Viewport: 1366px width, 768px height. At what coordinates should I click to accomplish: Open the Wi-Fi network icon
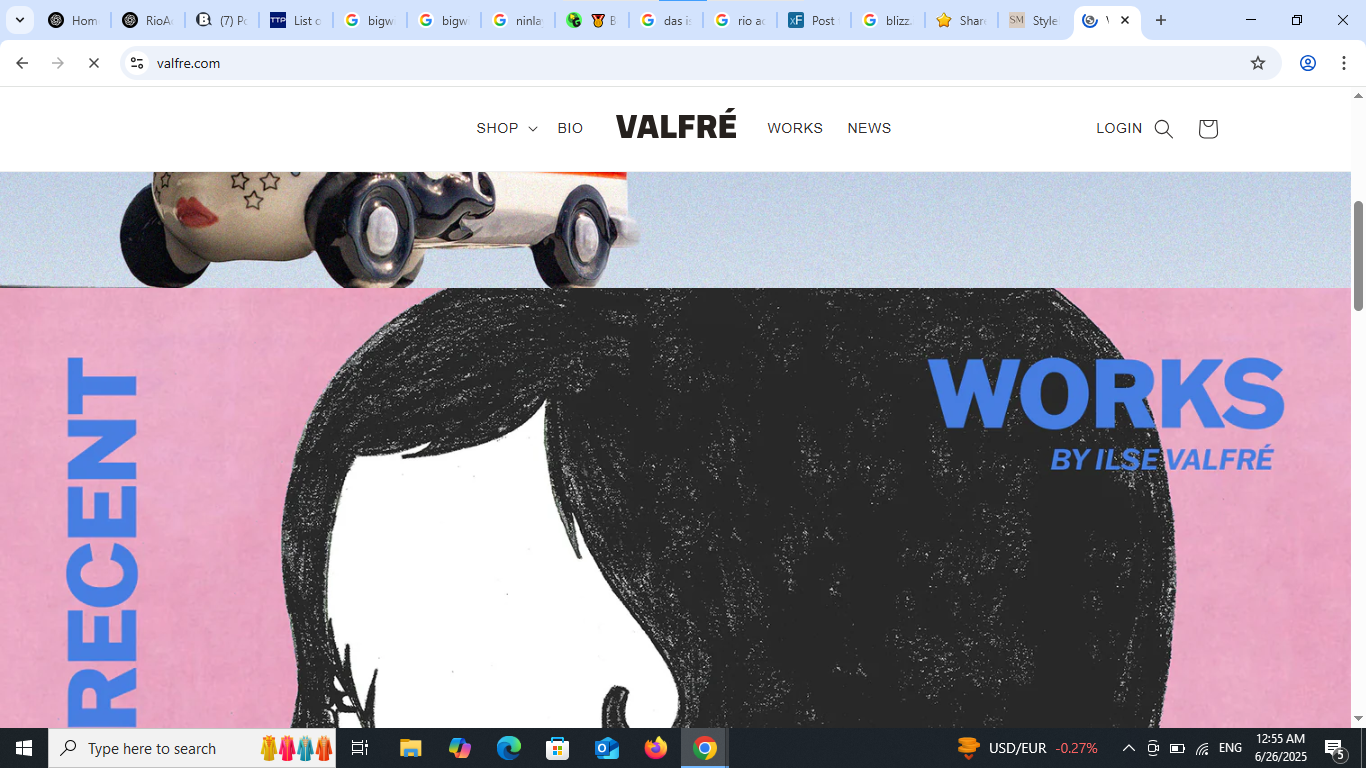tap(1202, 748)
